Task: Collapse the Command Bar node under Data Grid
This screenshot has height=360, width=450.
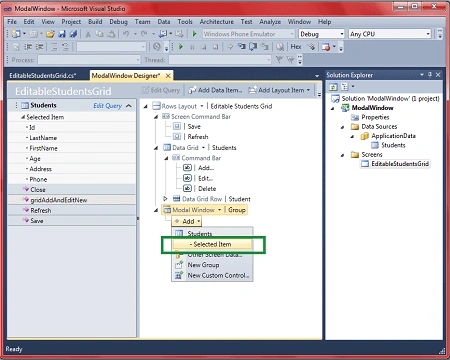Action: tap(166, 158)
